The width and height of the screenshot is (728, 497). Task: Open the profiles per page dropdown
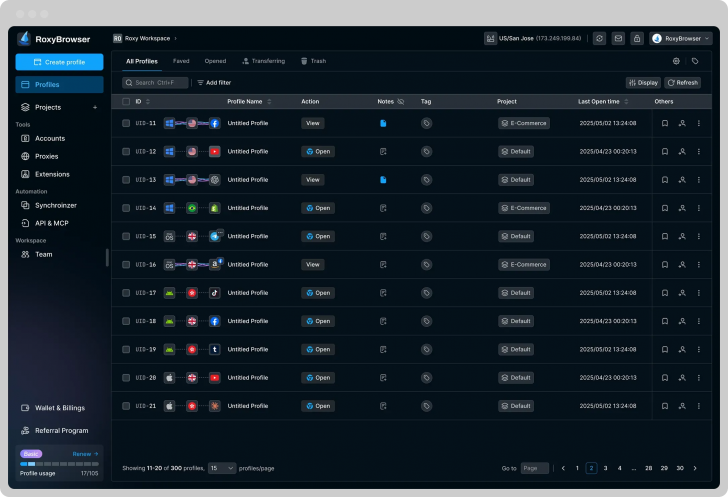click(x=222, y=468)
